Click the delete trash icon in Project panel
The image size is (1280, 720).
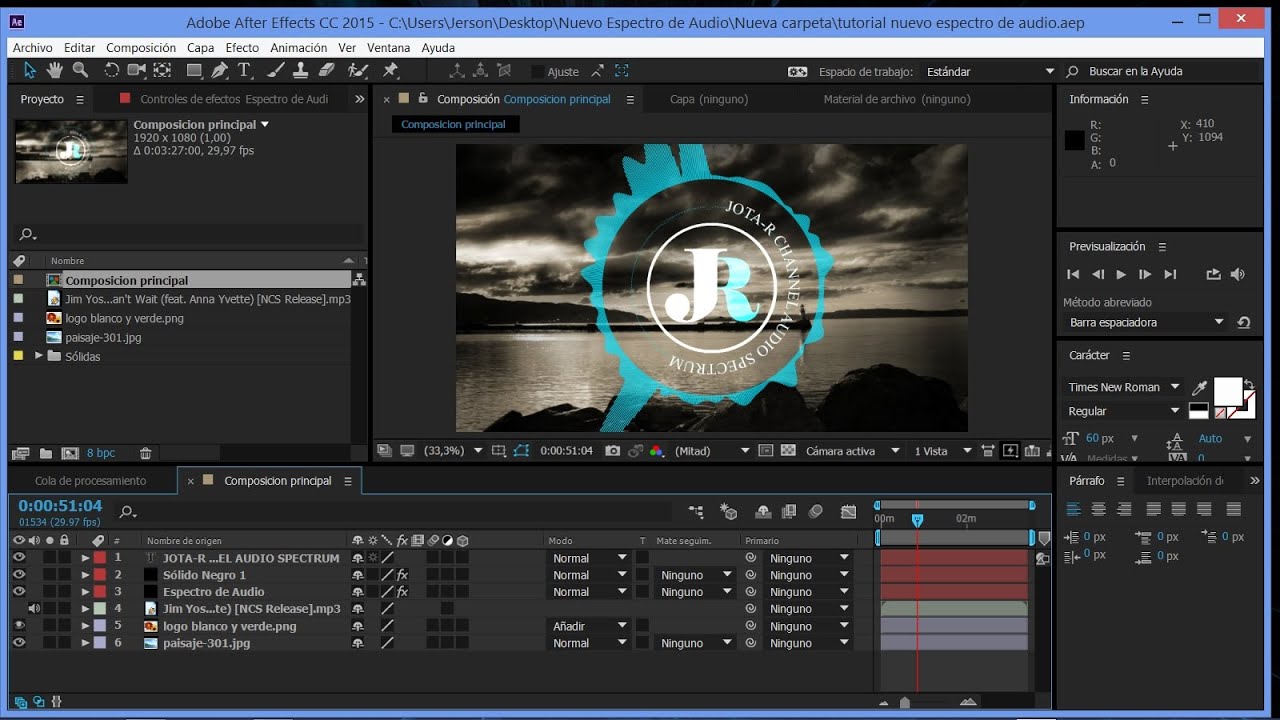[146, 453]
